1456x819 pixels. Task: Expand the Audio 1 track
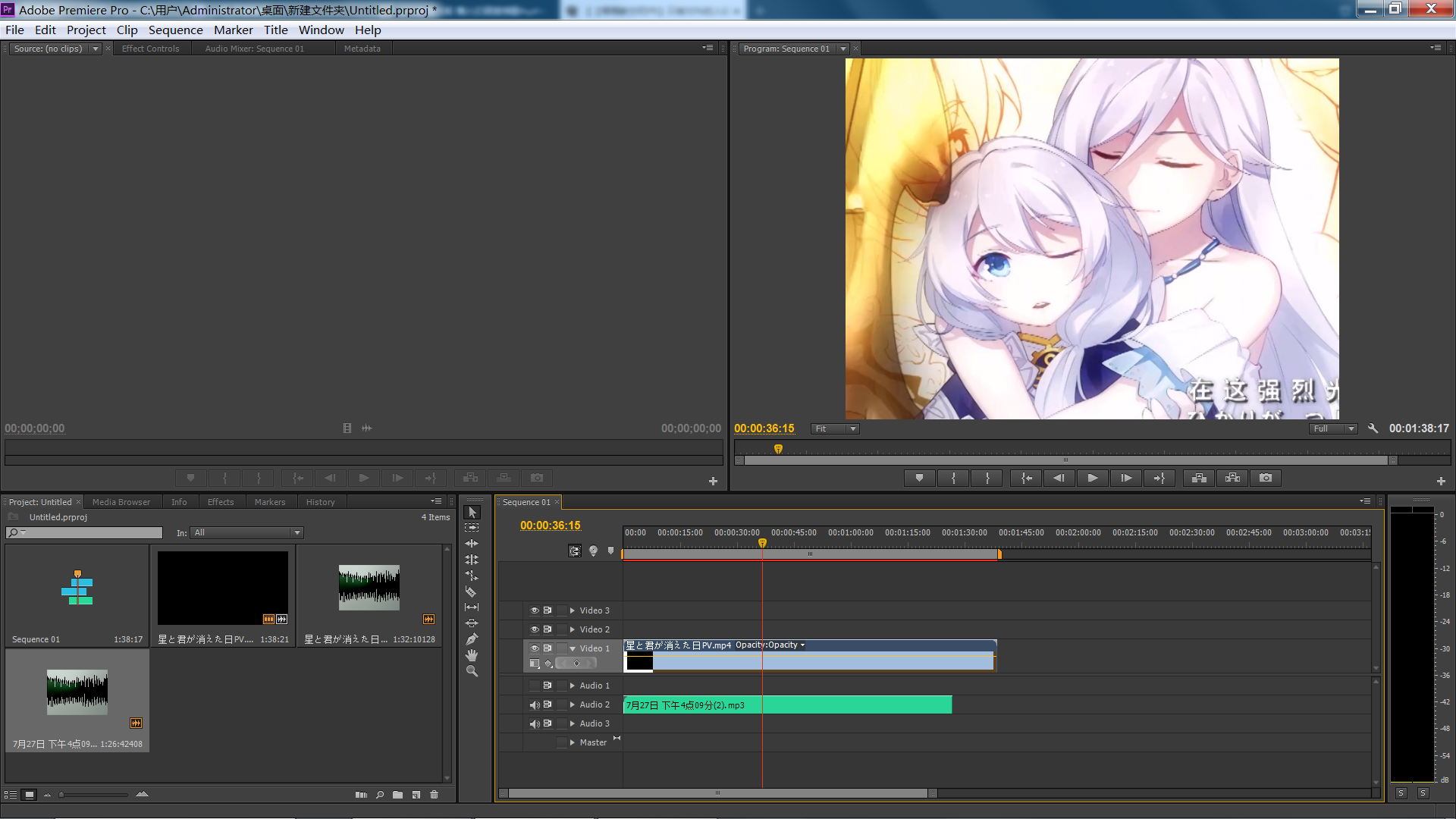pyautogui.click(x=573, y=686)
